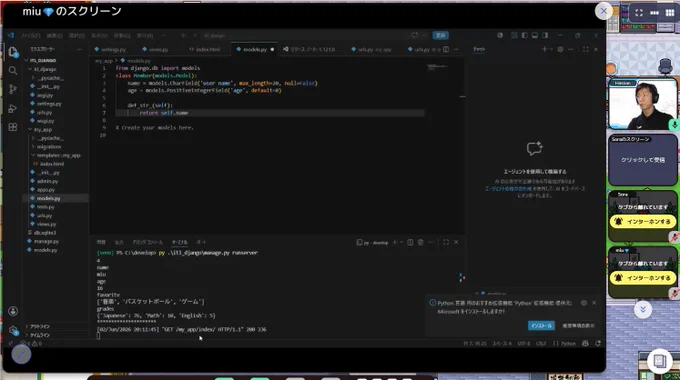
Task: Switch to the settings.py tab
Action: click(x=110, y=49)
